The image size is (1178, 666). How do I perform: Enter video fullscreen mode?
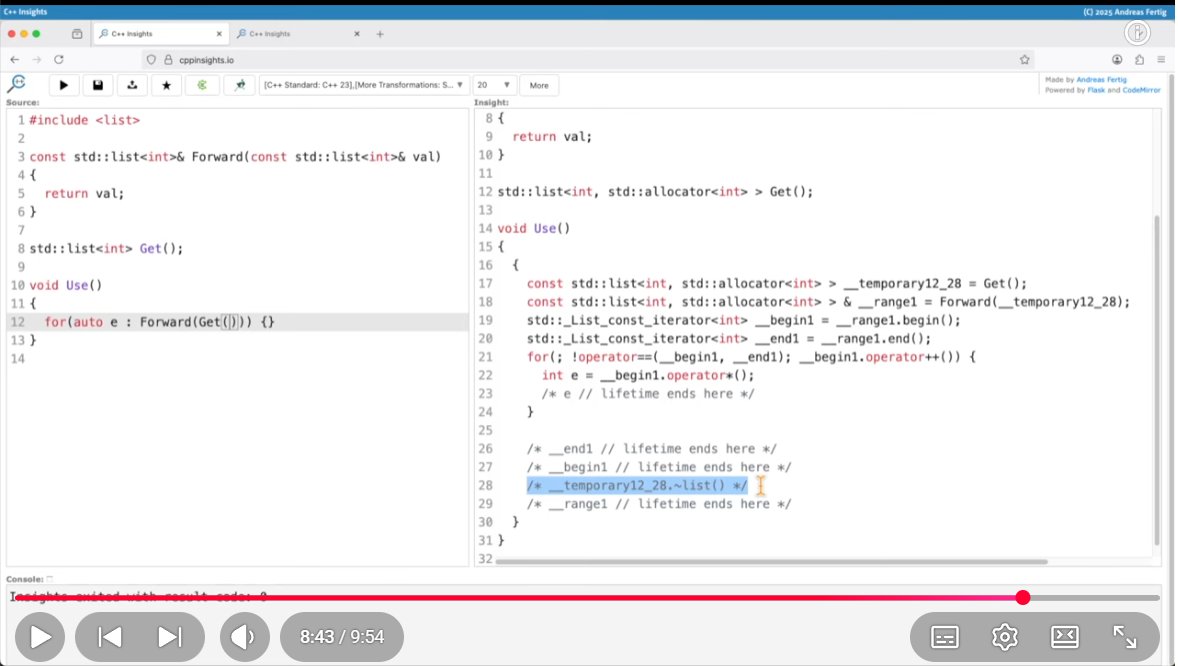coord(1125,636)
